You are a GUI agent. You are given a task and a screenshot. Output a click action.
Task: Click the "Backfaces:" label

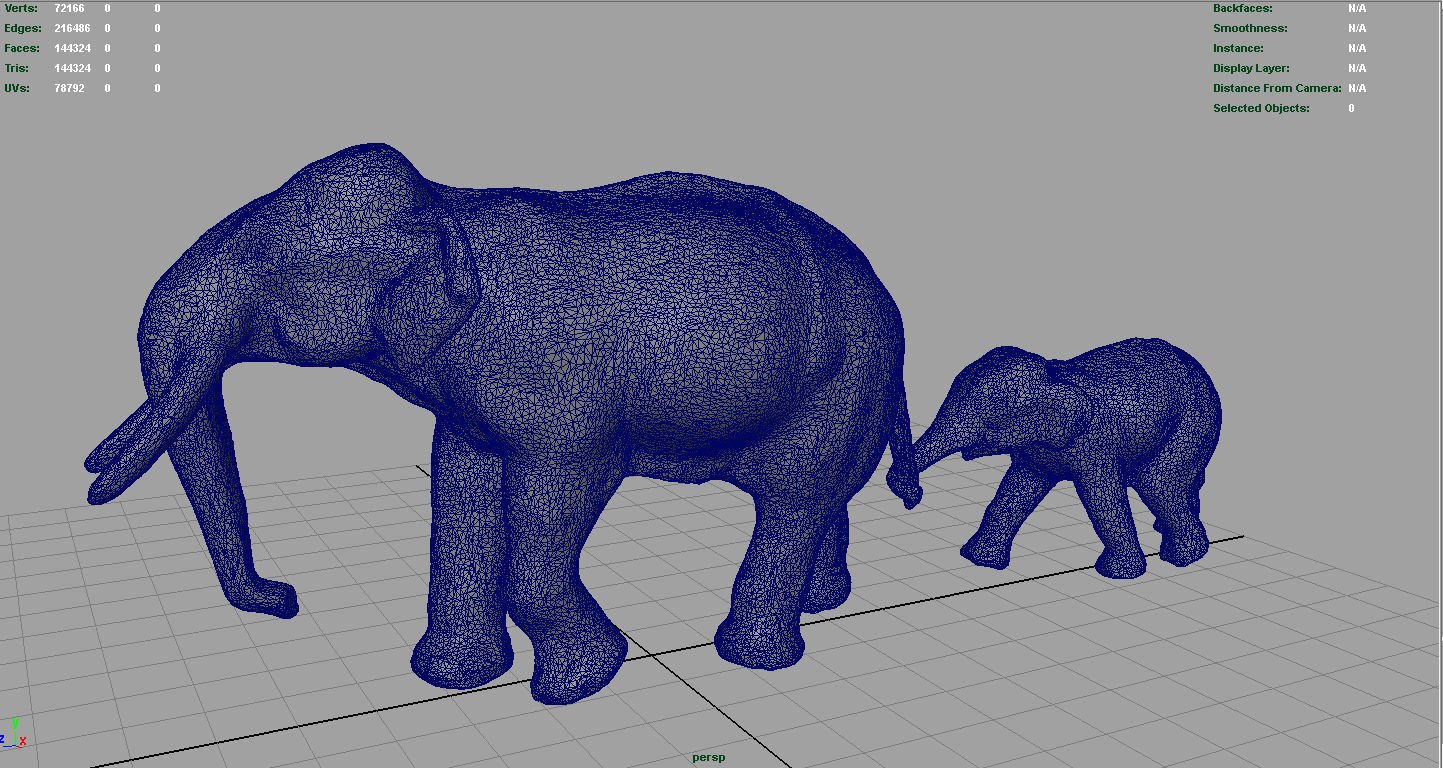(x=1243, y=8)
